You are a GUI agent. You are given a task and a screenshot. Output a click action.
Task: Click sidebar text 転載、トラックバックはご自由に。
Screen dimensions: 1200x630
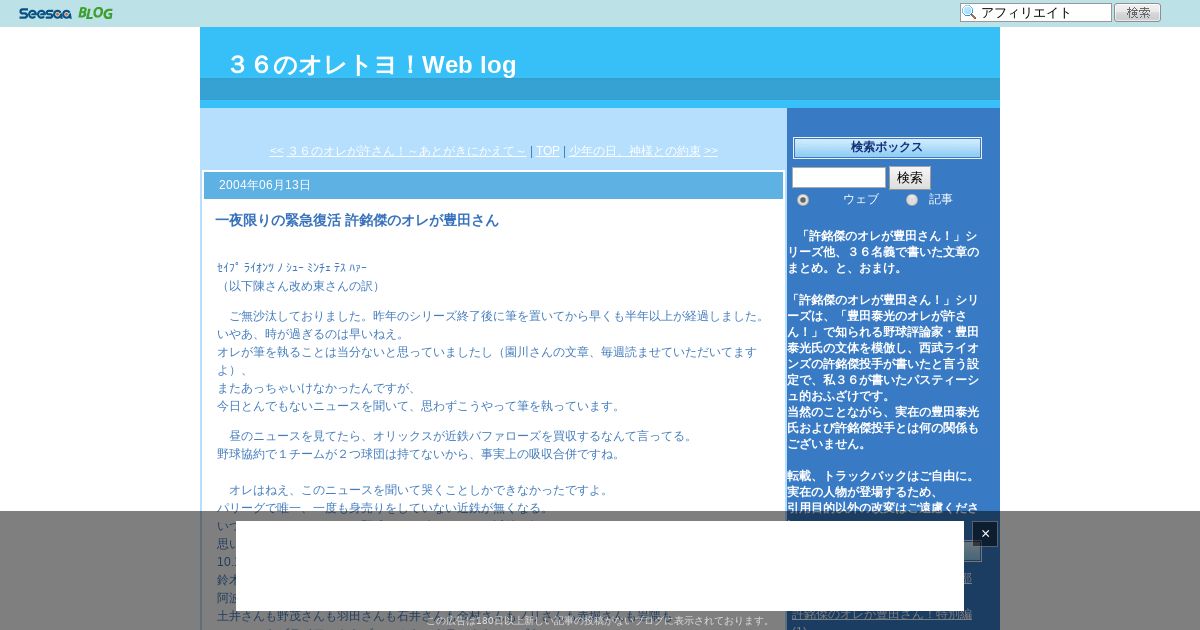pyautogui.click(x=881, y=476)
